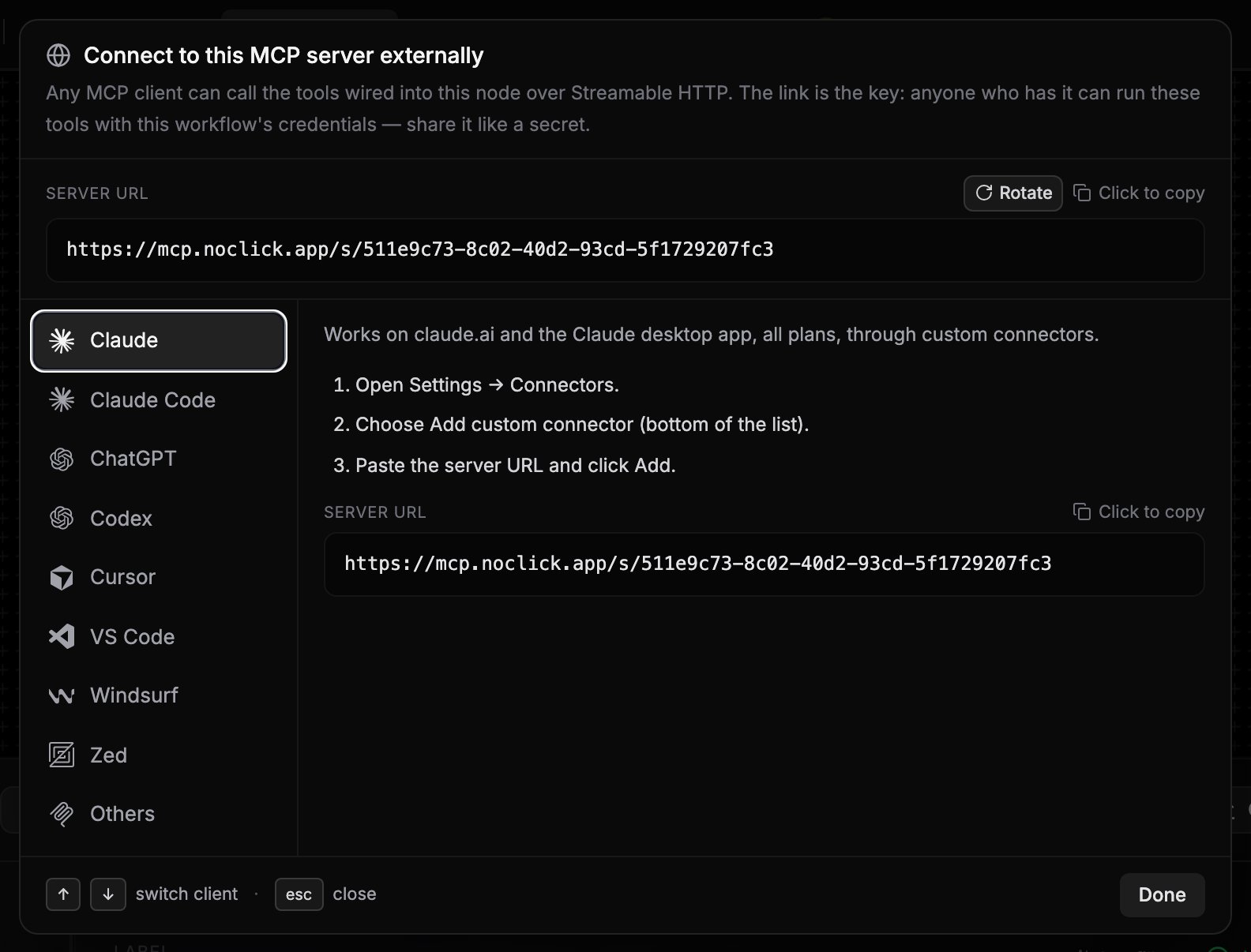Rotate the server URL
The width and height of the screenshot is (1251, 952).
coord(1013,193)
